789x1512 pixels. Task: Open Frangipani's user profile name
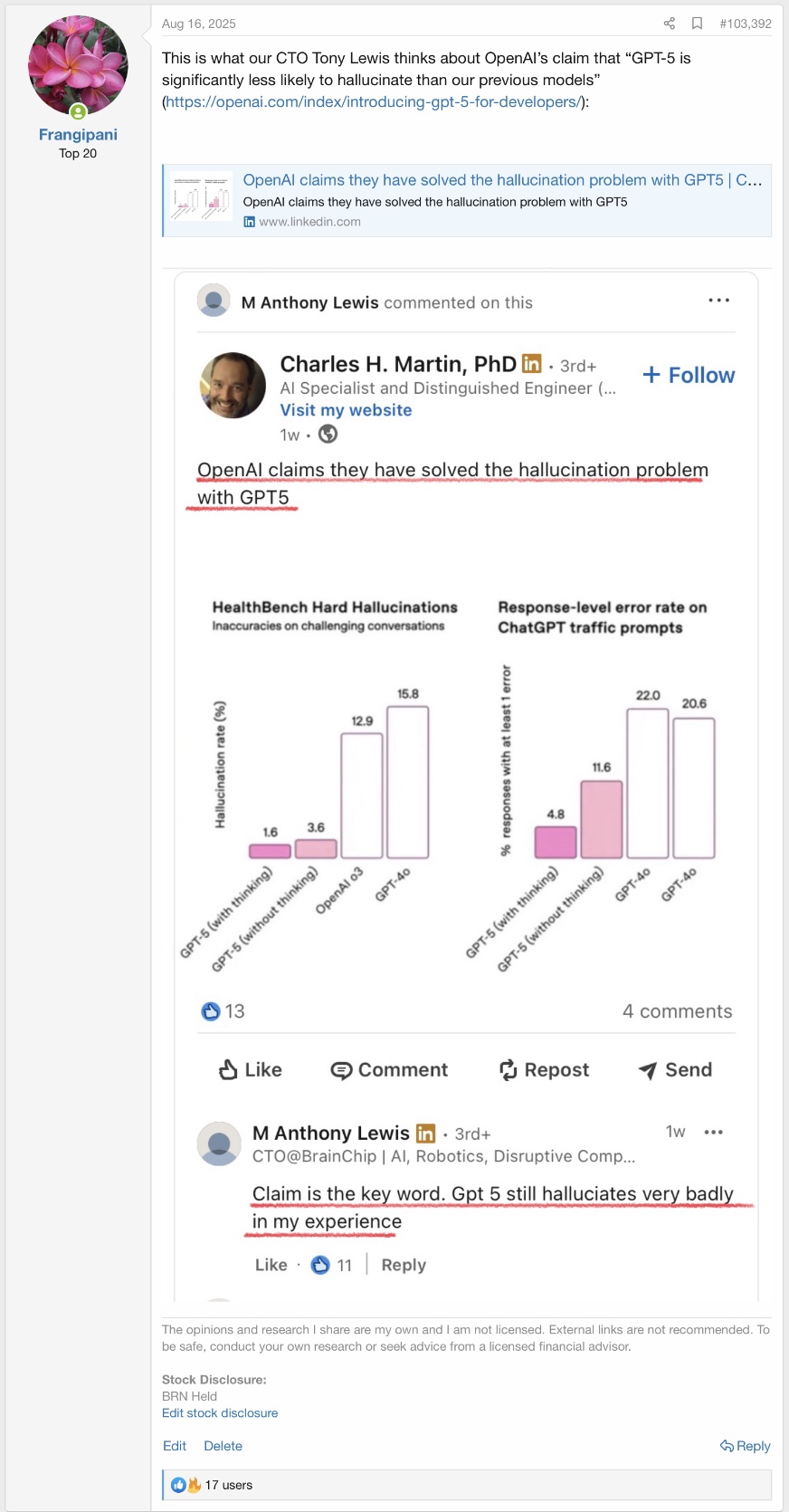click(78, 134)
